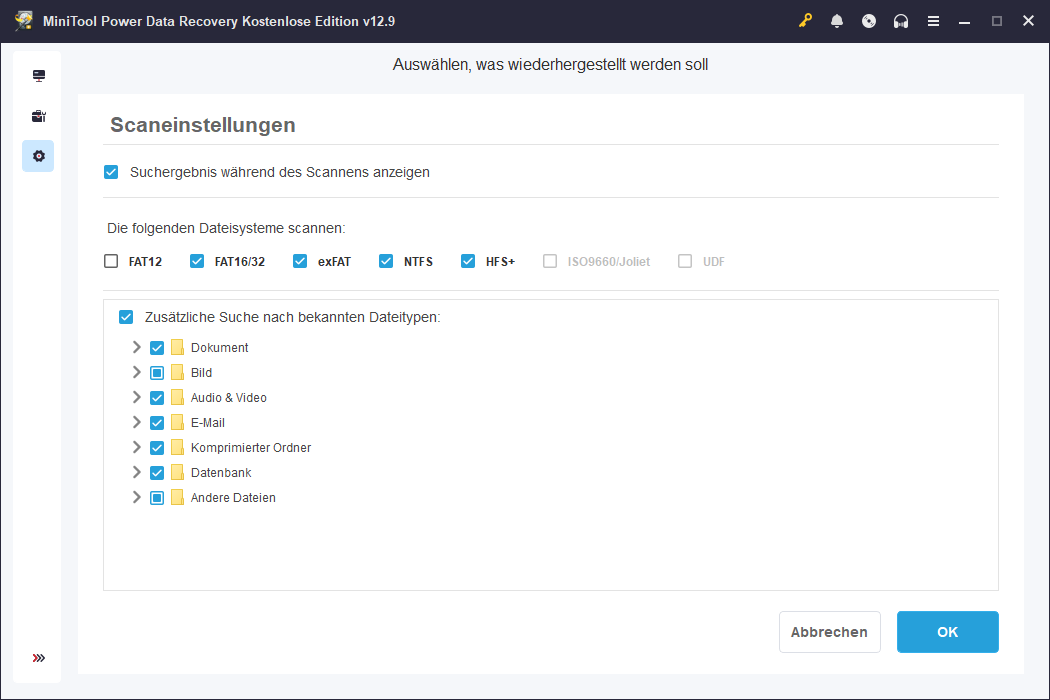Image resolution: width=1050 pixels, height=700 pixels.
Task: Open the notifications bell
Action: [836, 21]
